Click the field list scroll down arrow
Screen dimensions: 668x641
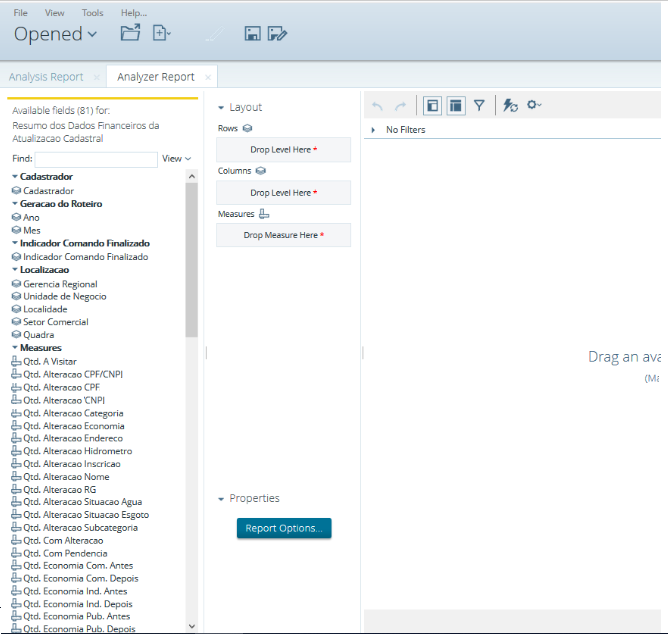tap(192, 625)
